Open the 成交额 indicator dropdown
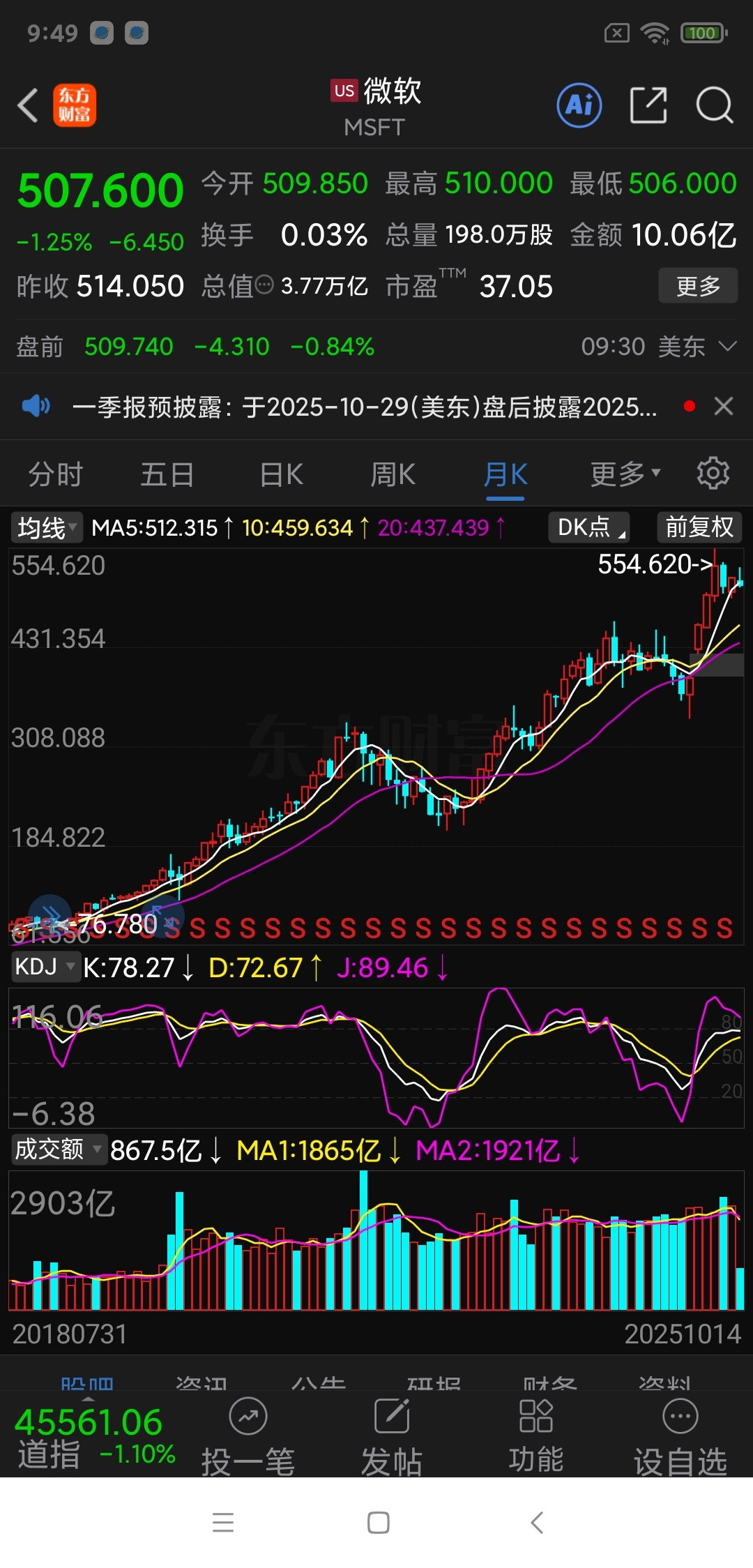 (59, 1149)
